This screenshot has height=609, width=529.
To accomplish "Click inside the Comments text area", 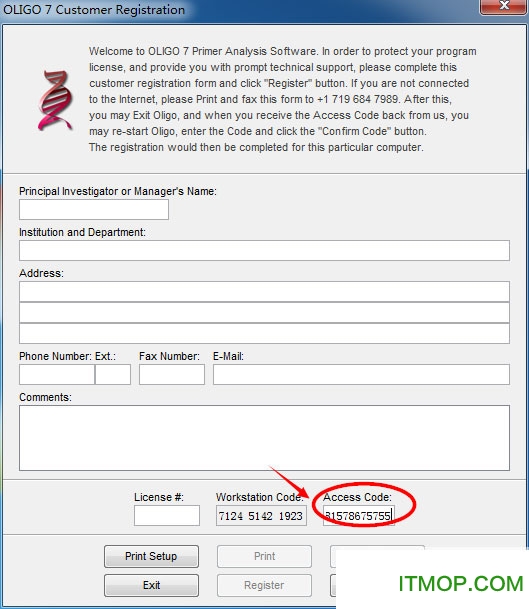I will [264, 438].
